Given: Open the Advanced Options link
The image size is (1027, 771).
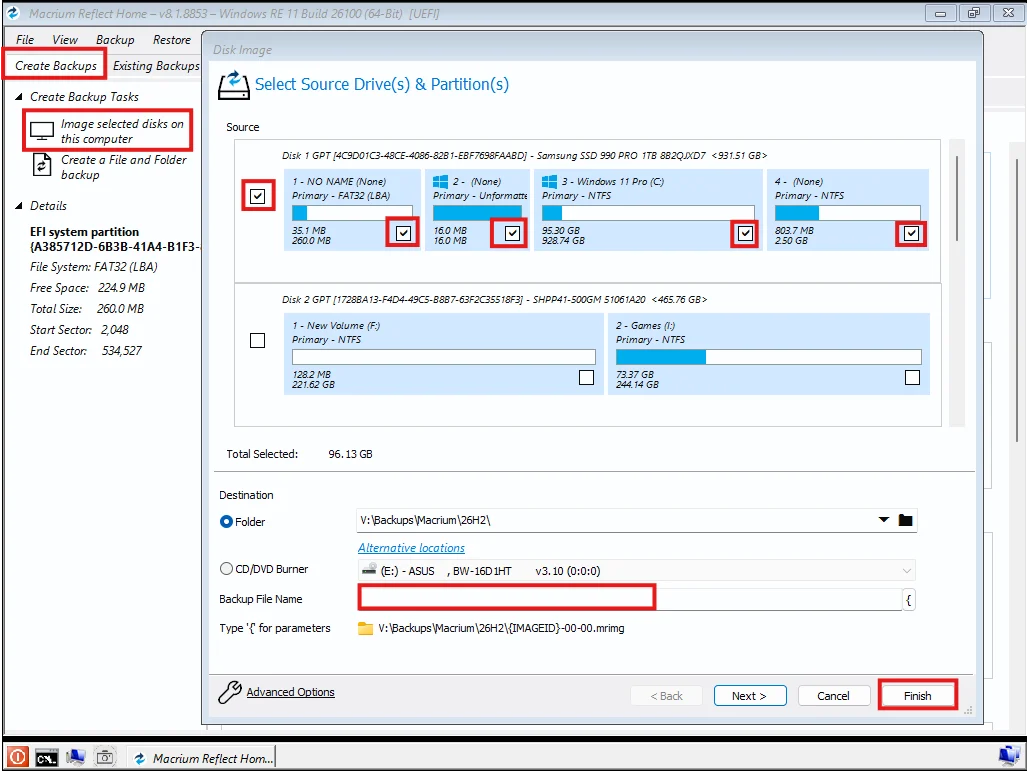Looking at the screenshot, I should tap(290, 692).
